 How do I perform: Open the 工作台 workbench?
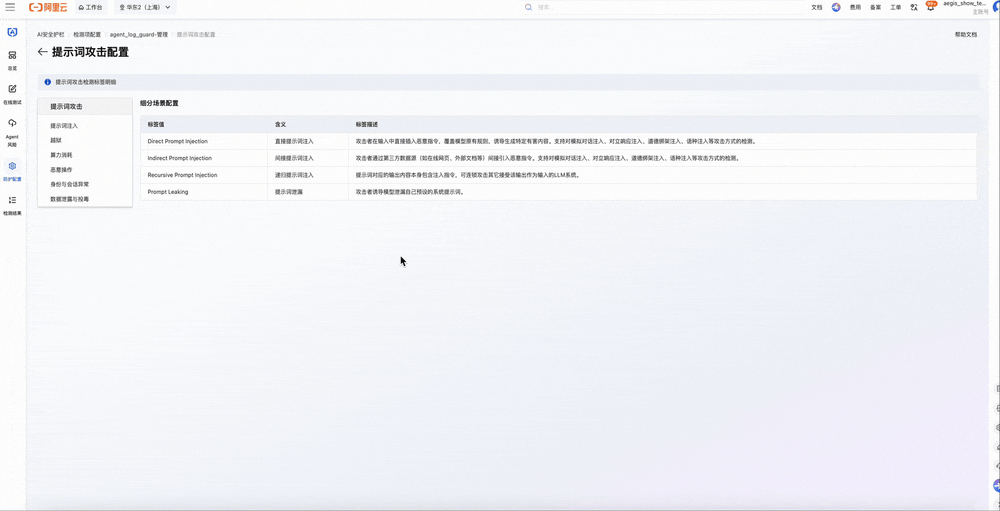[x=90, y=8]
